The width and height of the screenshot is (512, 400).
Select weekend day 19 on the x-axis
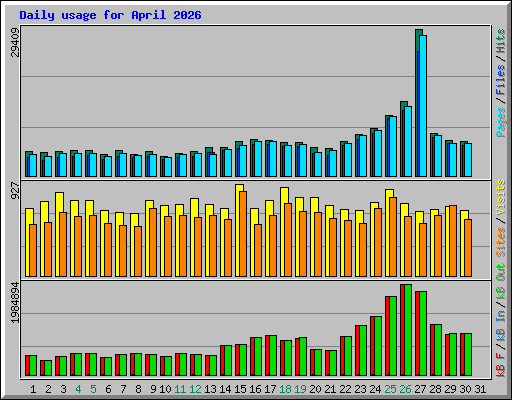[x=300, y=389]
